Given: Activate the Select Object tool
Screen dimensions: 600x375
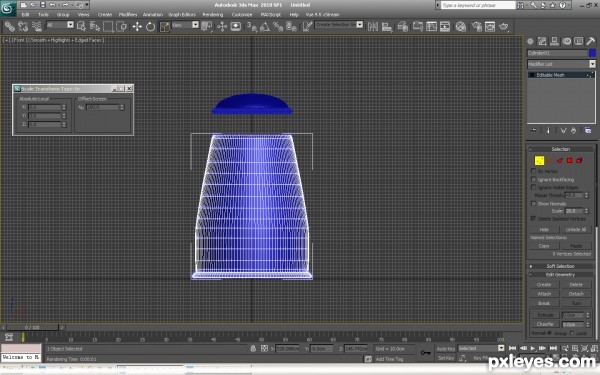Looking at the screenshot, I should coord(81,26).
